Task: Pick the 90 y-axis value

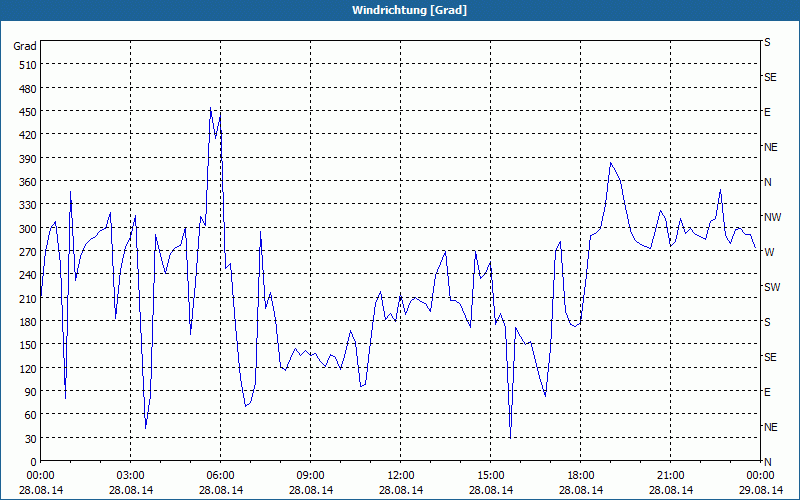Action: [31, 392]
